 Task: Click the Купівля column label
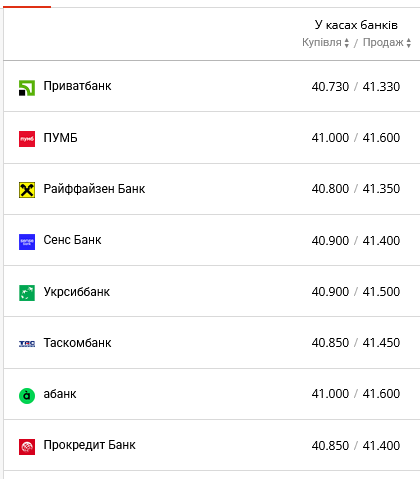click(322, 42)
